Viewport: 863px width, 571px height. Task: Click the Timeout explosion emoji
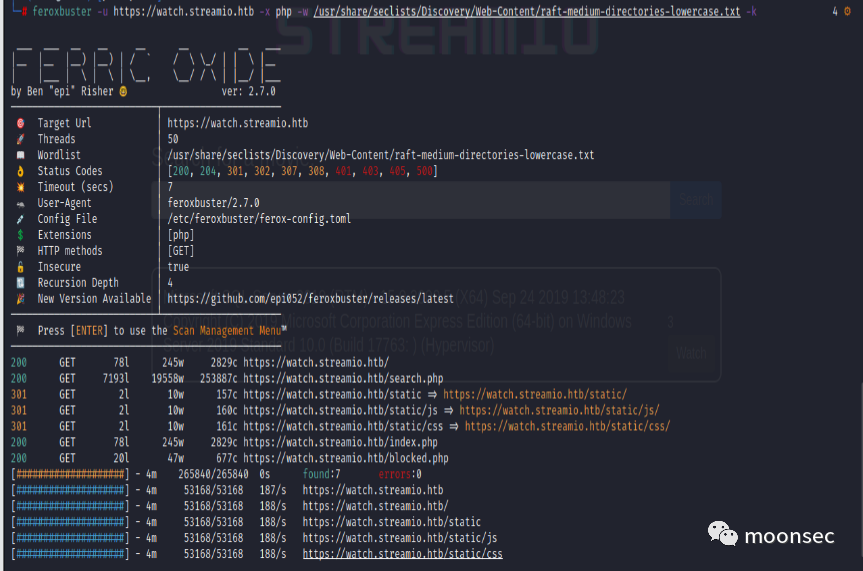point(20,187)
